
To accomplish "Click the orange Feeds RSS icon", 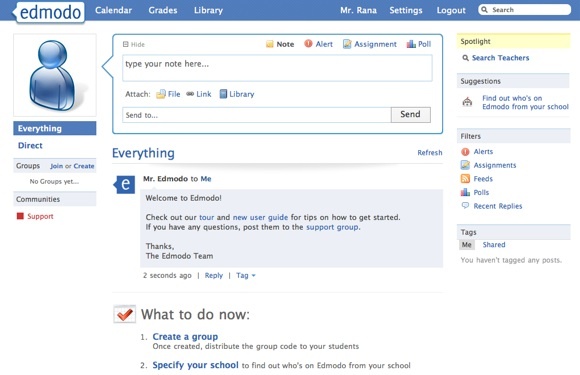I will pyautogui.click(x=465, y=179).
